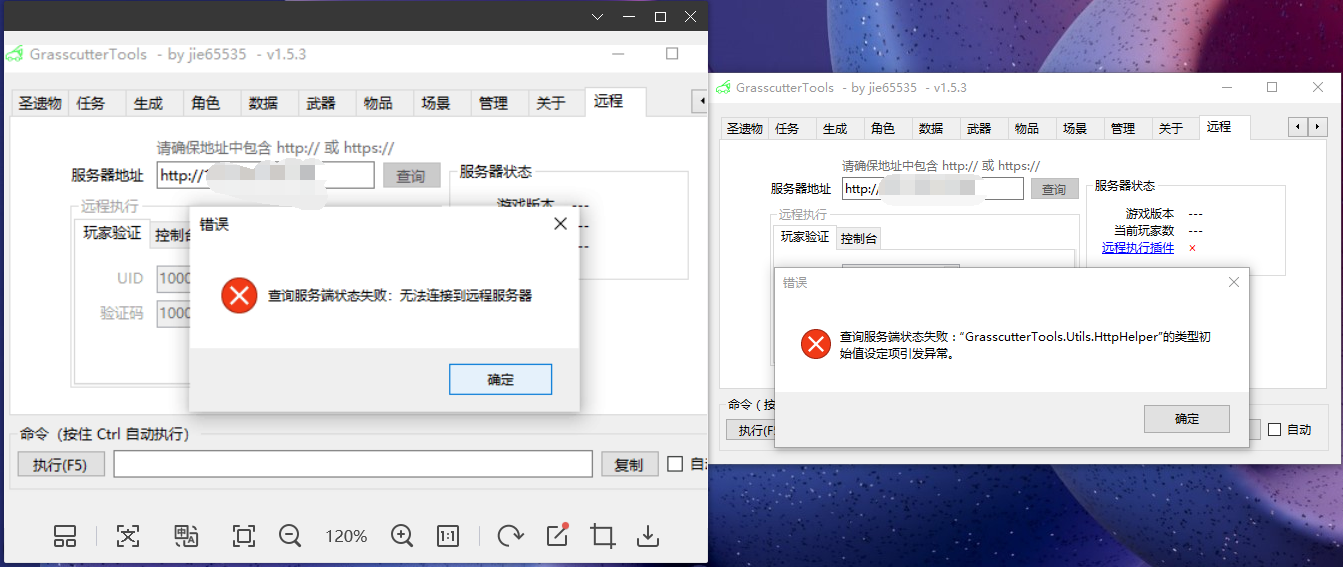Toggle 自动 checkbox in standalone GrasscutterTools window

pyautogui.click(x=1274, y=429)
